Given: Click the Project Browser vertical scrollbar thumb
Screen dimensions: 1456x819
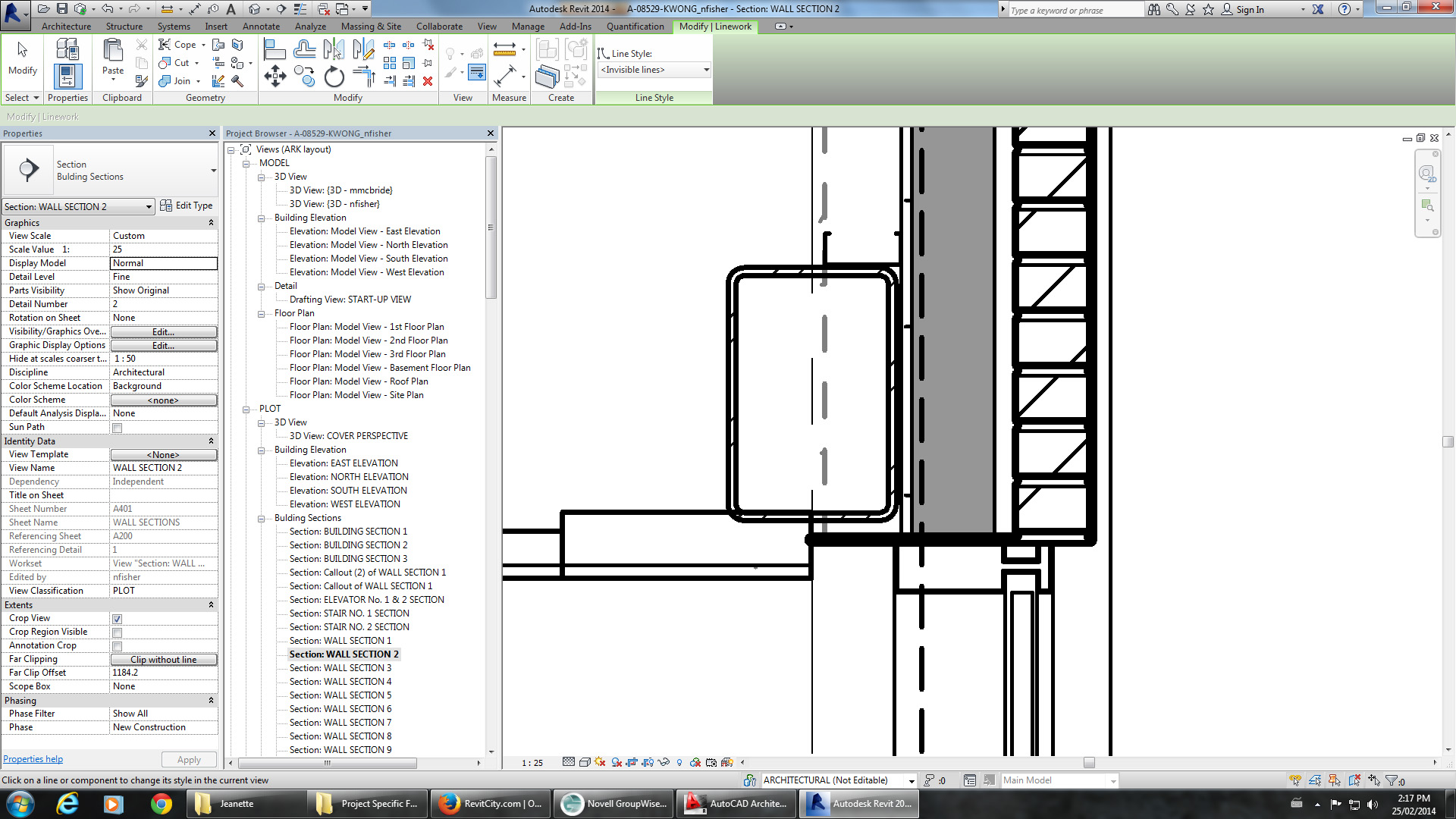Looking at the screenshot, I should [491, 227].
